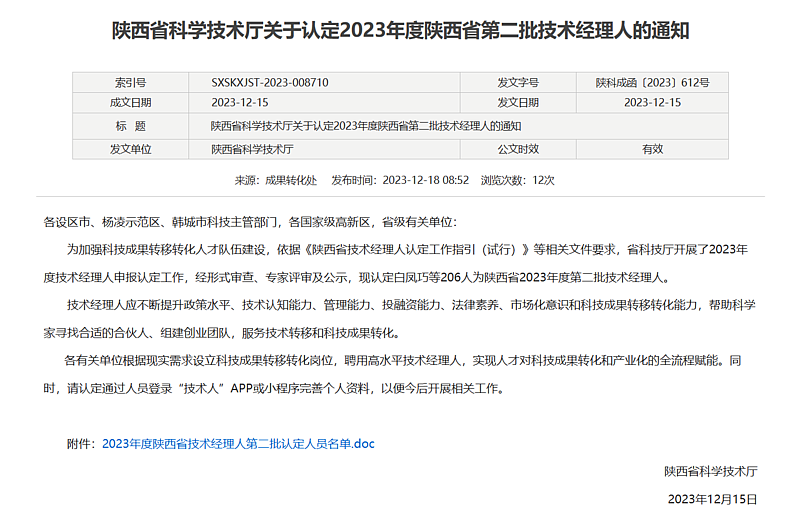
Task: Click the main notice headline at top
Action: (400, 31)
